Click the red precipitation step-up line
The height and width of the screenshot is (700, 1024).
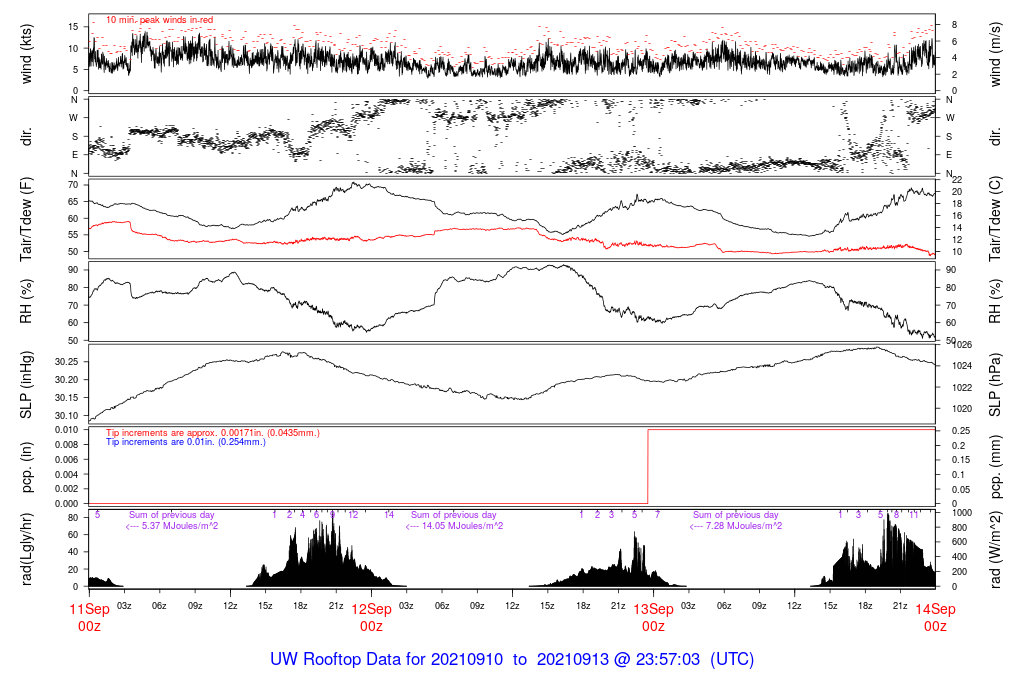[648, 466]
